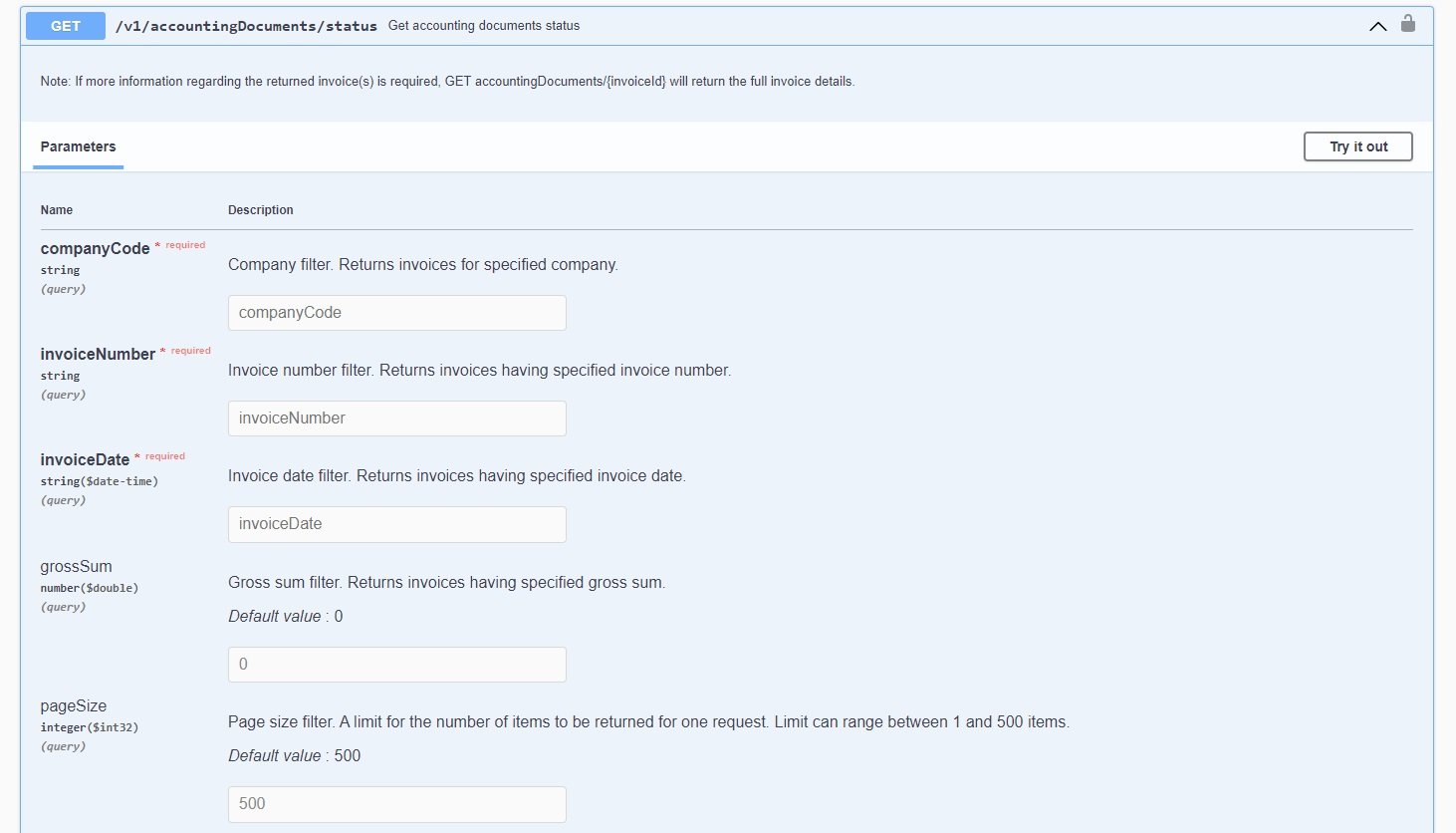The height and width of the screenshot is (833, 1456).
Task: Select the Parameters tab
Action: point(79,146)
